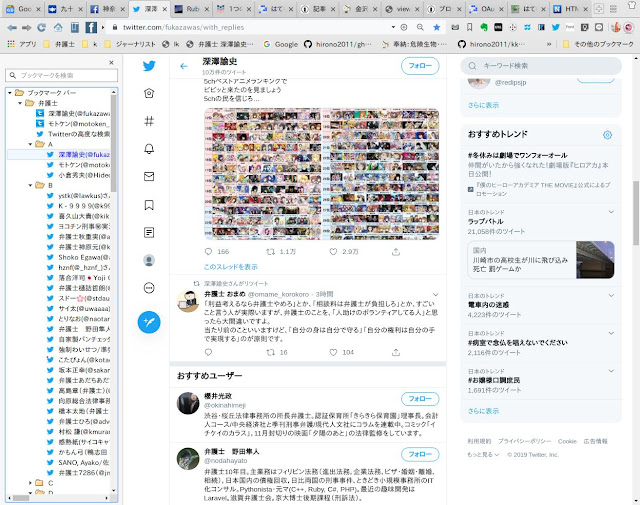
Task: Switch to the OAu browser tab
Action: [x=487, y=9]
